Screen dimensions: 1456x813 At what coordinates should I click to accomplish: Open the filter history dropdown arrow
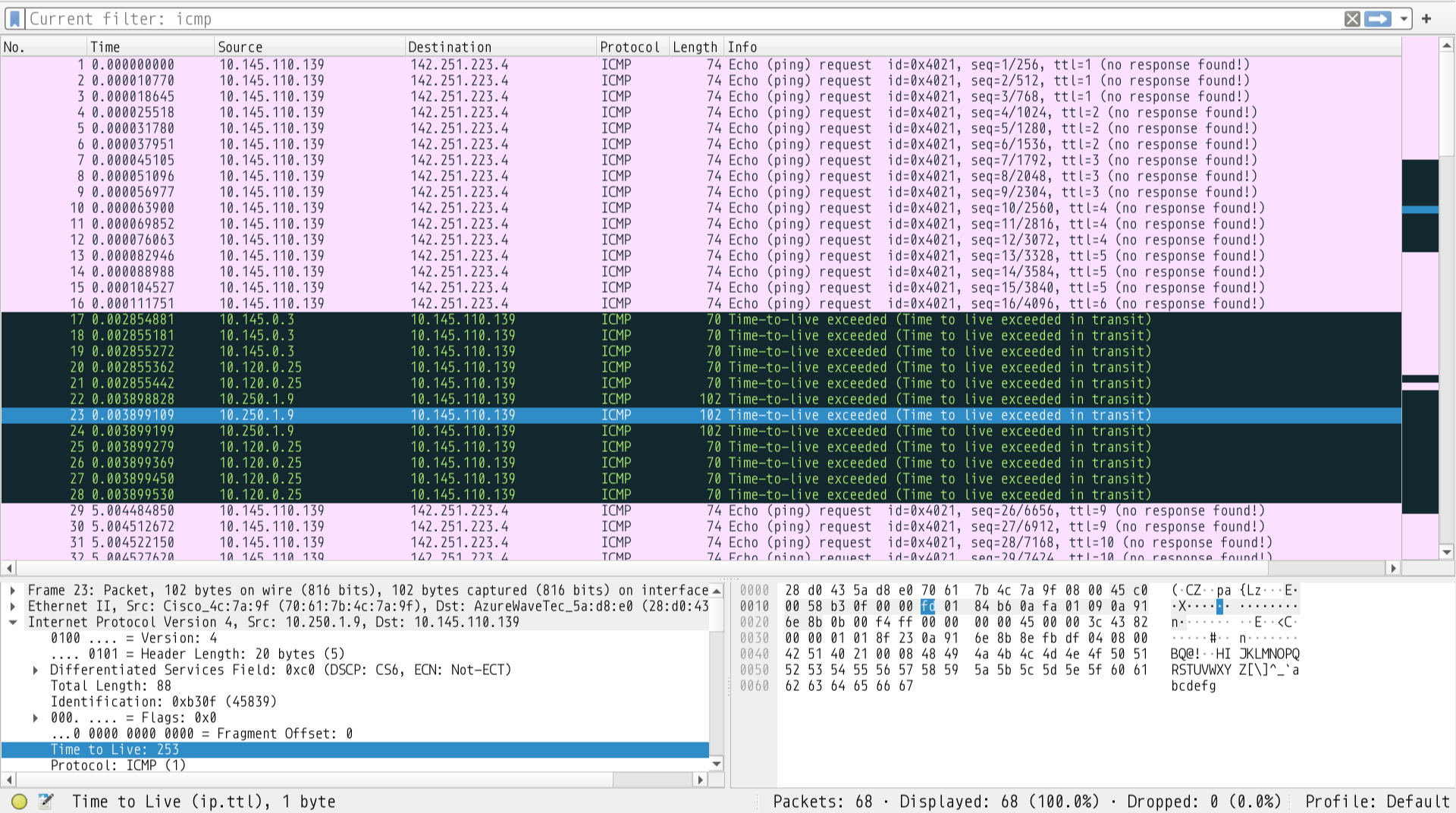(x=1404, y=19)
